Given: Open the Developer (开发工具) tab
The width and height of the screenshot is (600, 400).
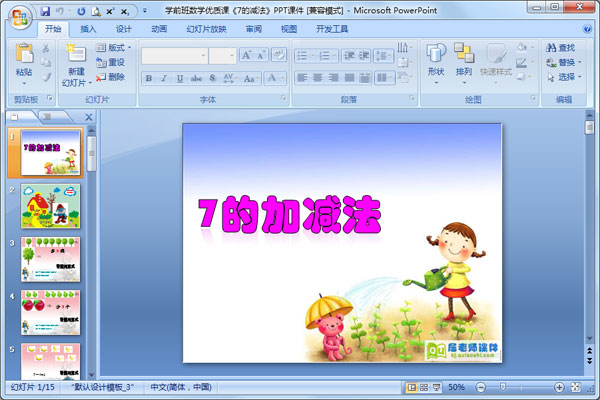Looking at the screenshot, I should tap(332, 29).
